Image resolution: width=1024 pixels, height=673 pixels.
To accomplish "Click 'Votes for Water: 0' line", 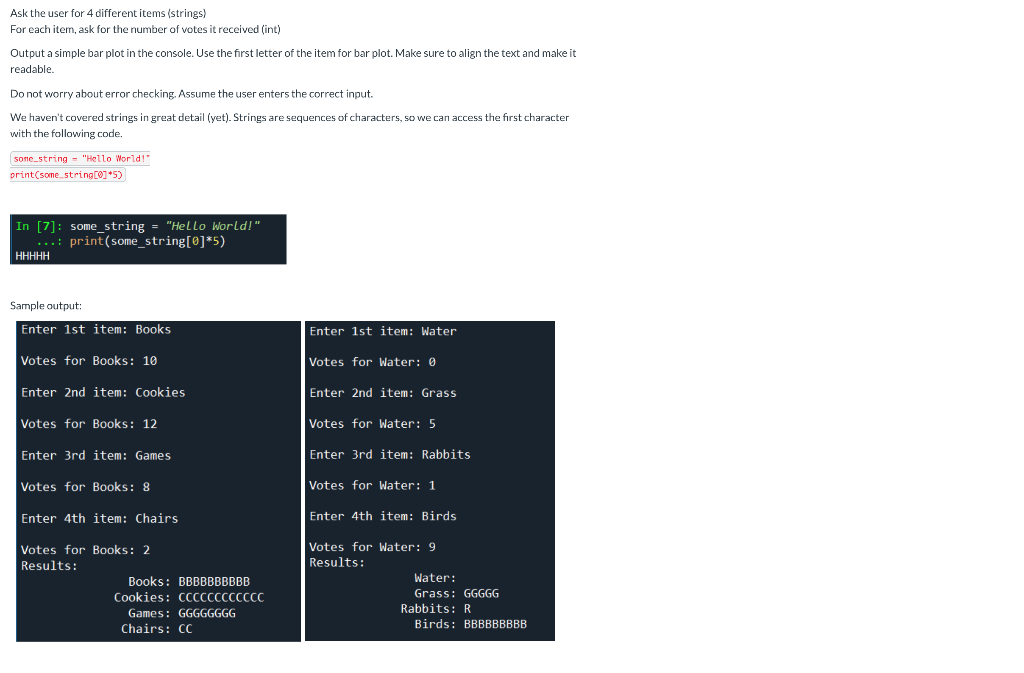I will coord(372,362).
